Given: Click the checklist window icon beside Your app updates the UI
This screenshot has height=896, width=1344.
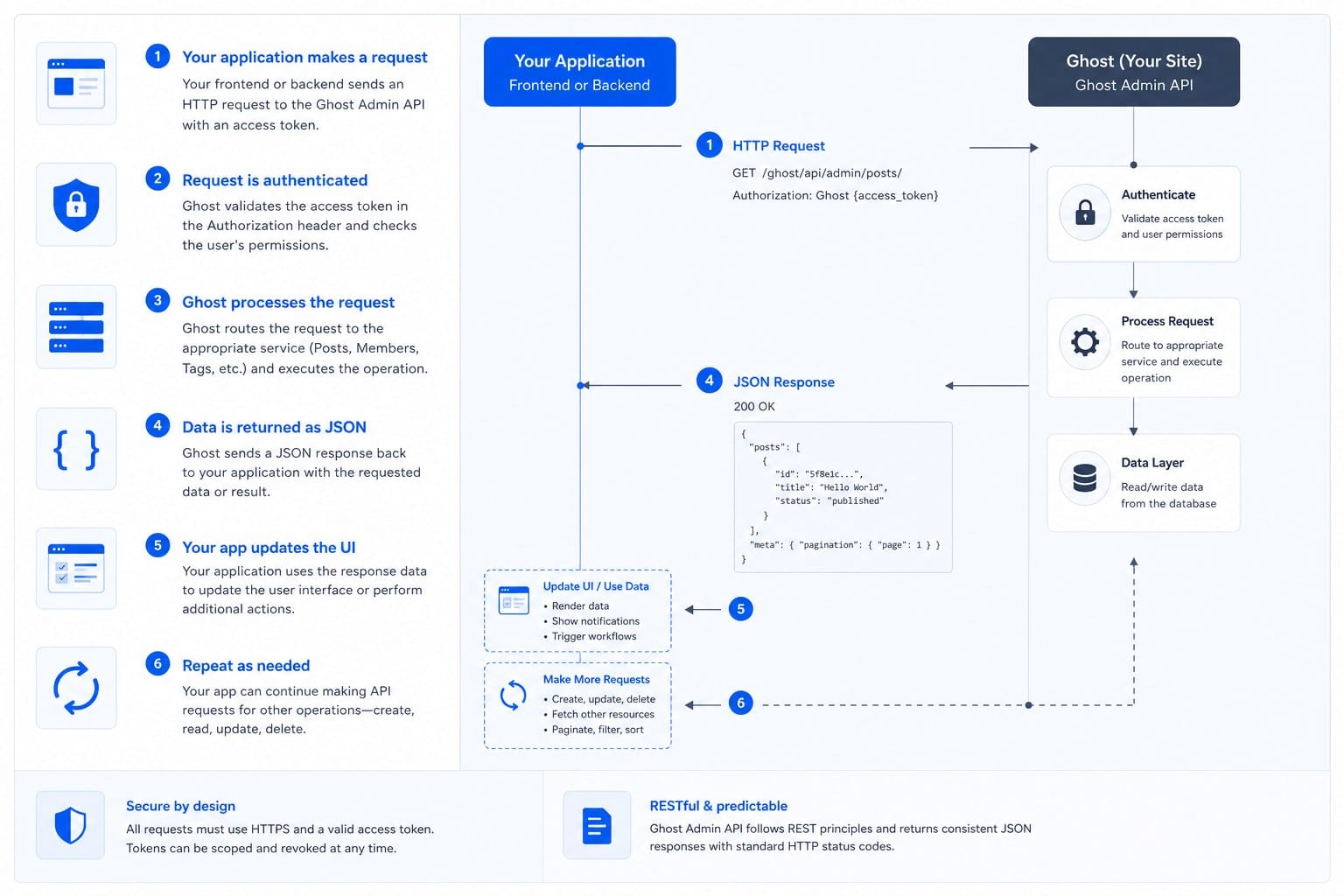Looking at the screenshot, I should tap(76, 569).
